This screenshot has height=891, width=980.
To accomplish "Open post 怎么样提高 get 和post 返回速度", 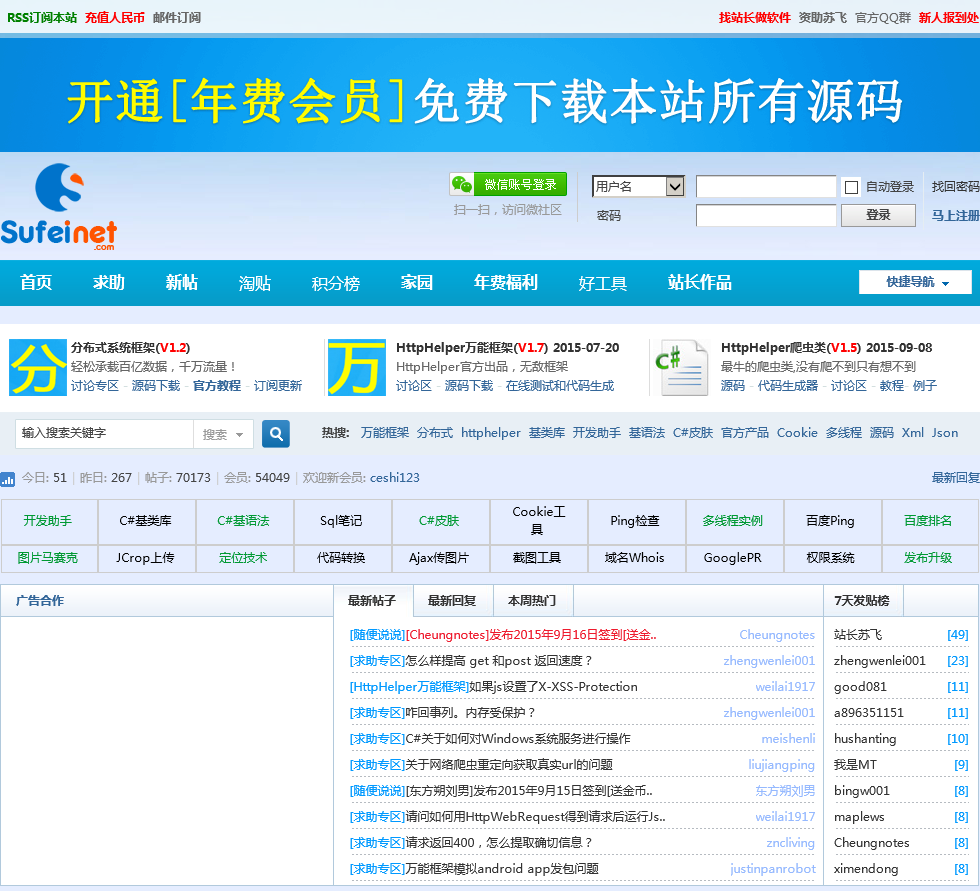I will tap(499, 661).
